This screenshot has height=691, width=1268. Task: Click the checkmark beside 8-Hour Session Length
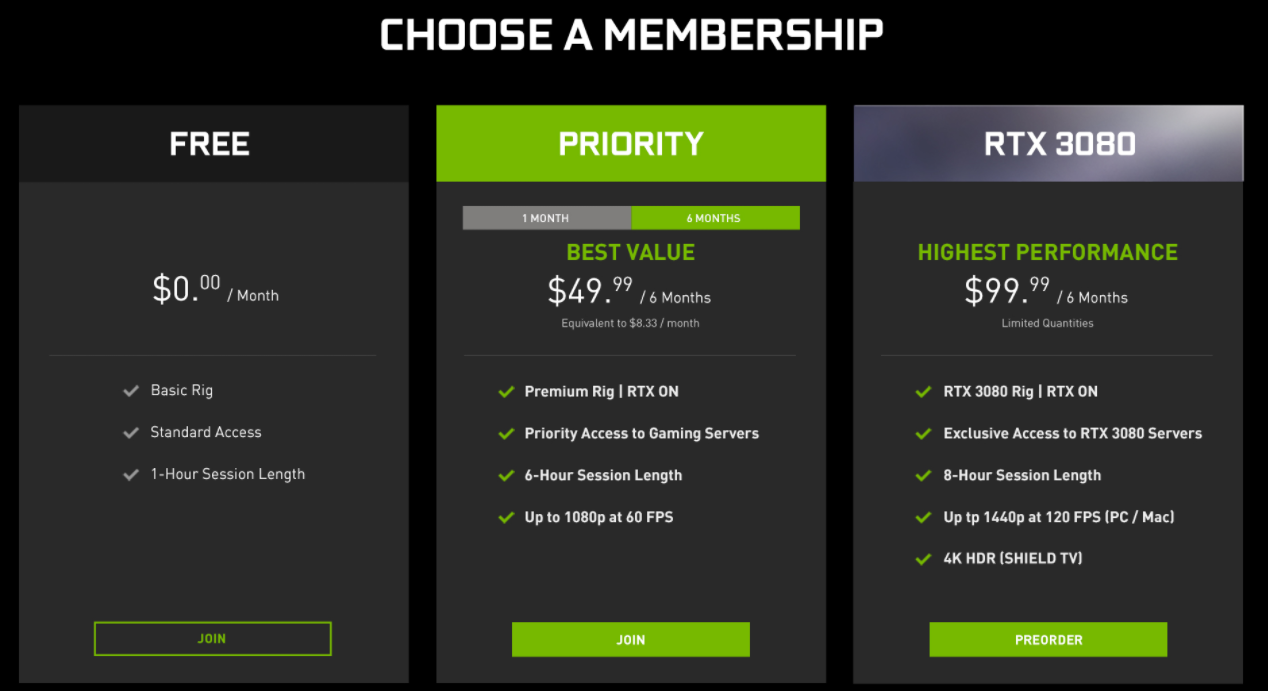[924, 476]
